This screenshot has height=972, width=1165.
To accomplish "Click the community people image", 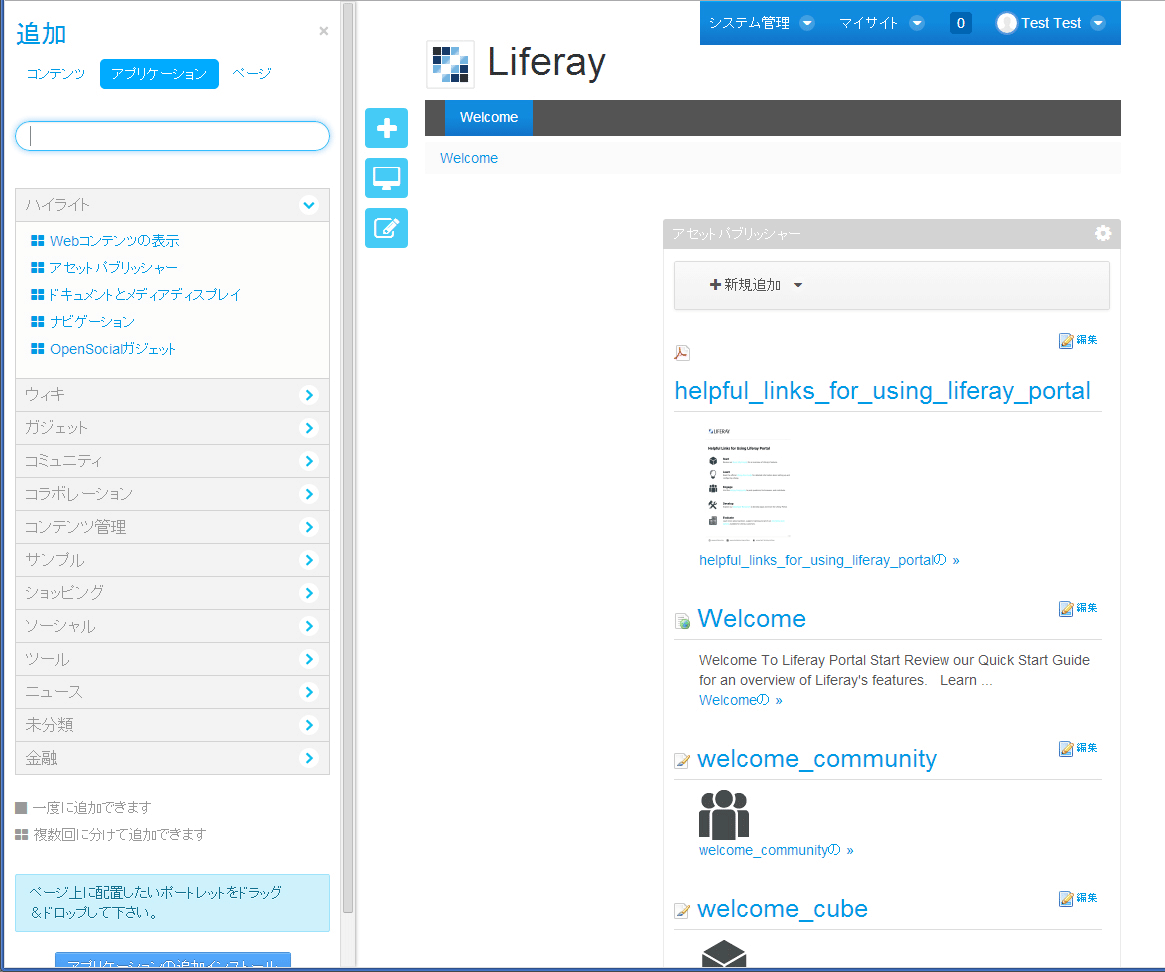I will (724, 815).
